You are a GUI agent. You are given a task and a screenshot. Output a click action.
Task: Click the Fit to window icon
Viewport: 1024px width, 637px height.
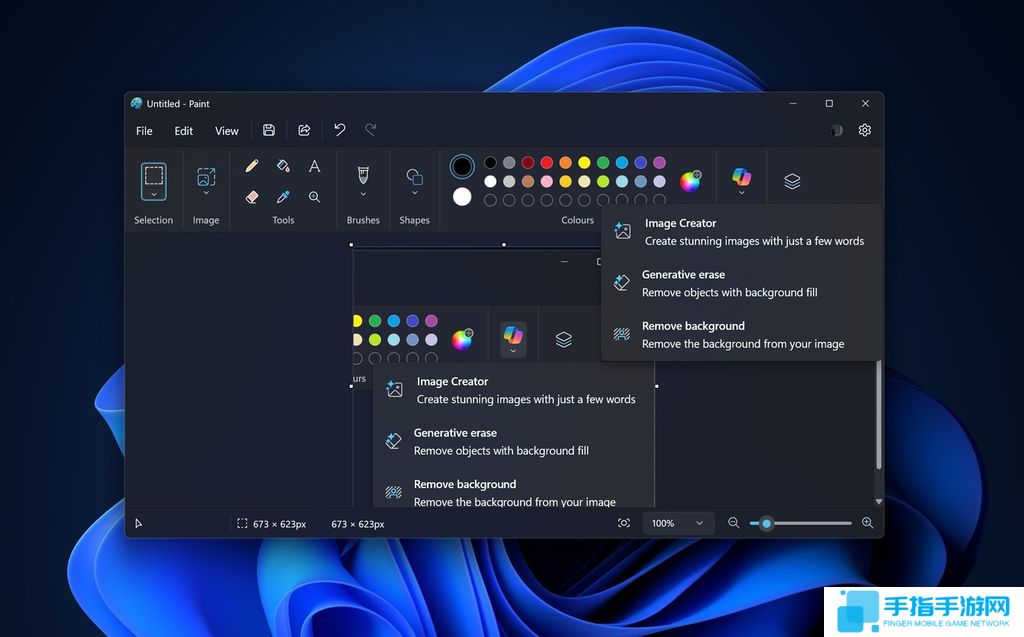pyautogui.click(x=624, y=523)
